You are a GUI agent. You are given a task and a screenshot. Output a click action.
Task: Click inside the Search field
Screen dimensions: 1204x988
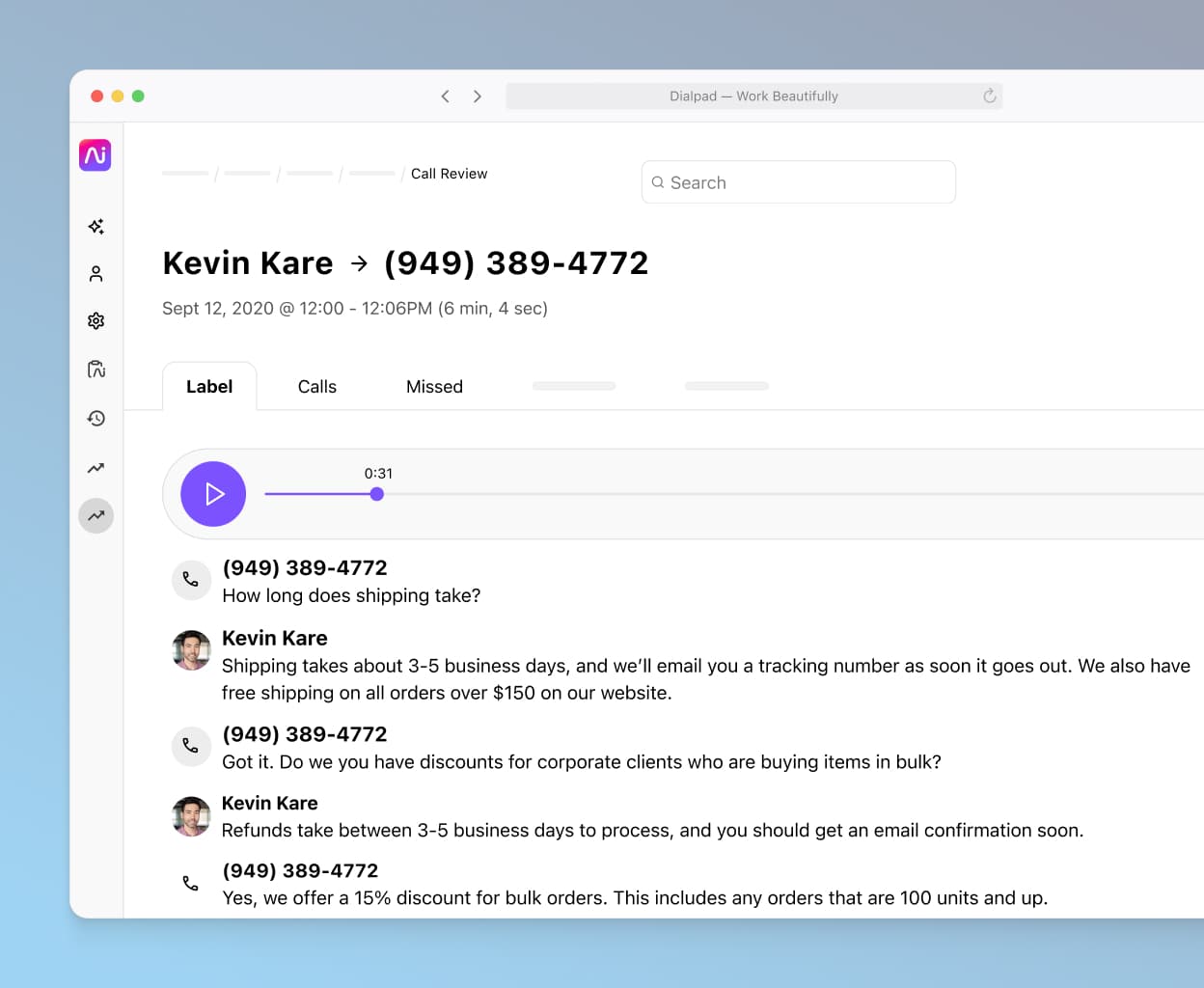click(798, 181)
